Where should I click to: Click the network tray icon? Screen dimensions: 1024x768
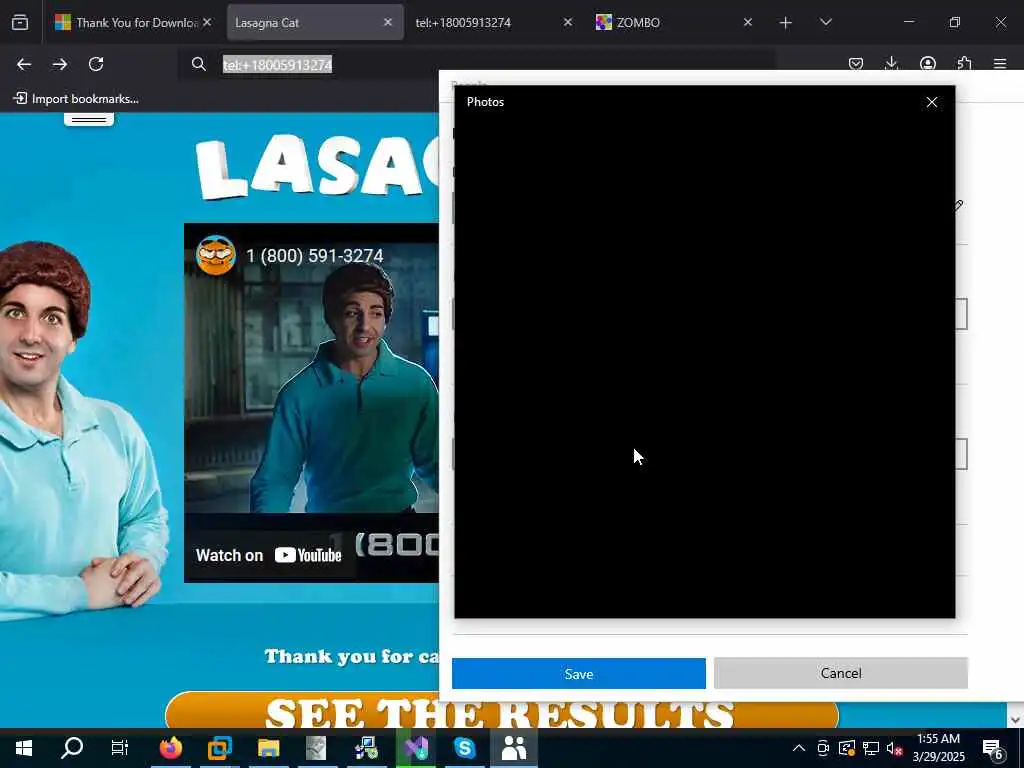[x=871, y=748]
